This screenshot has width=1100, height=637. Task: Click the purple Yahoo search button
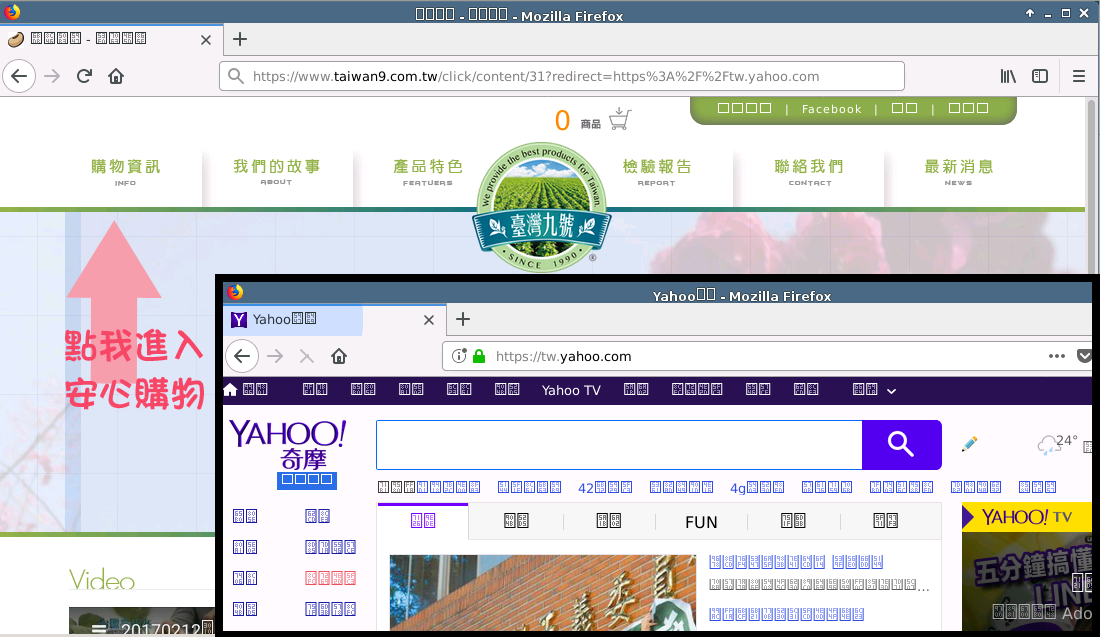click(x=901, y=445)
